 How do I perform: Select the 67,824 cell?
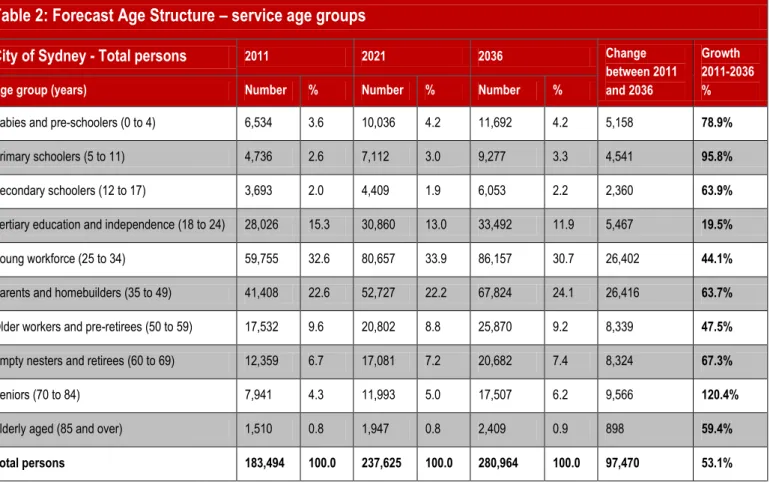tap(495, 293)
